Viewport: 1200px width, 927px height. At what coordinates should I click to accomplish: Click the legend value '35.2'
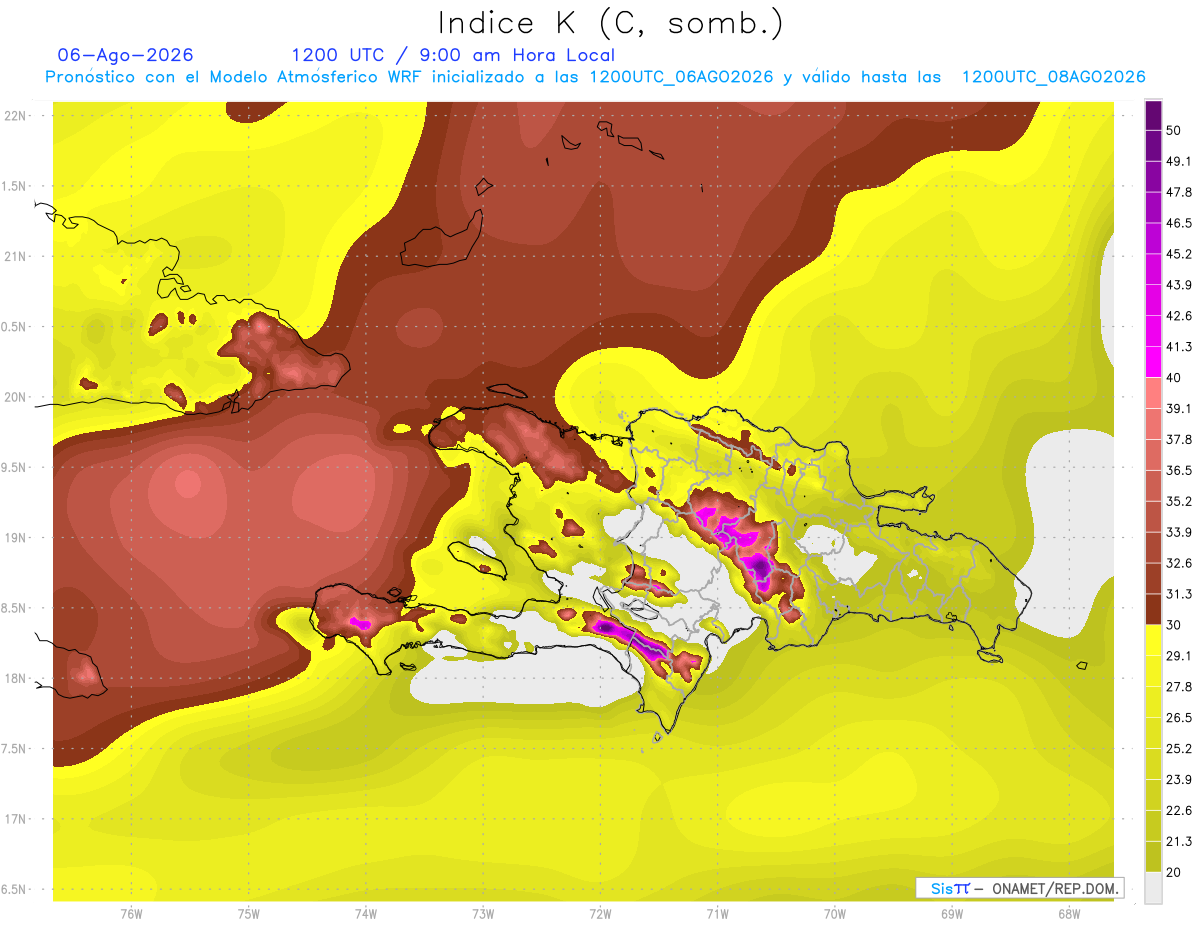pos(1179,501)
